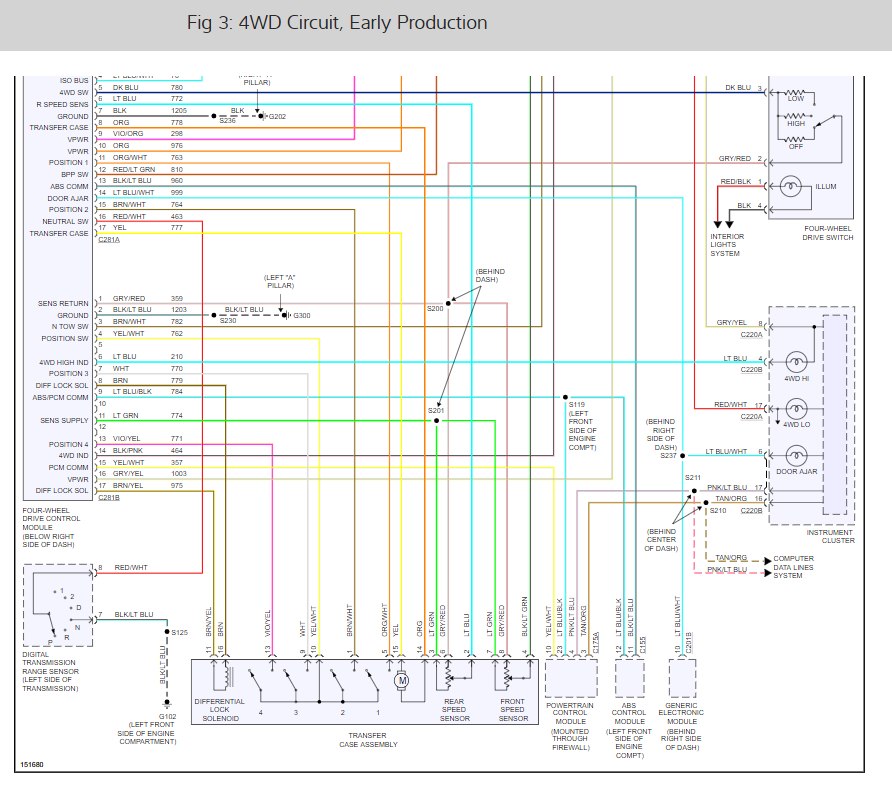Click the front speed sensor resistor symbol
Screen dimensions: 892x791
[x=507, y=675]
